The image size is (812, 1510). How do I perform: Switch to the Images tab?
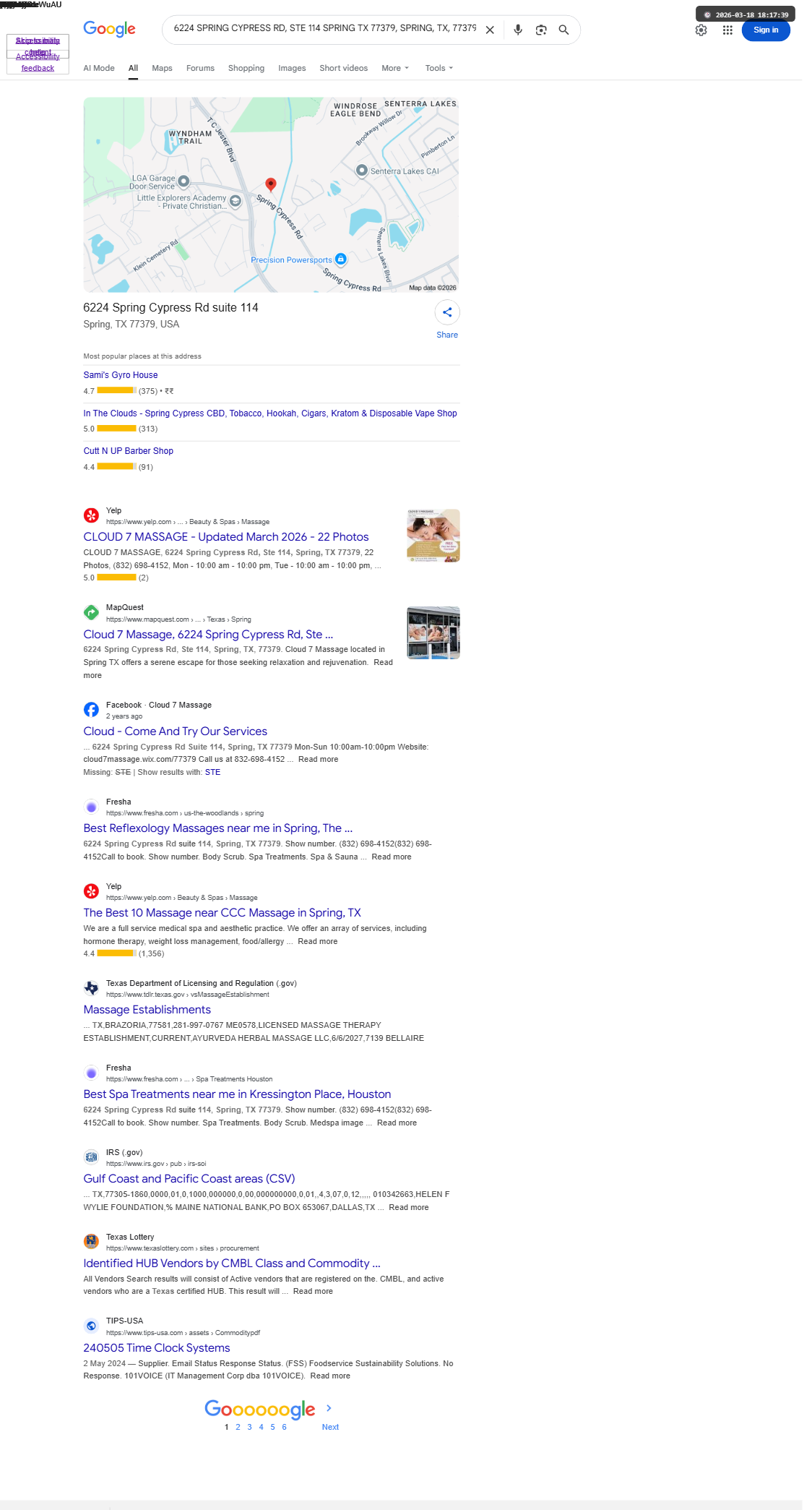(x=292, y=68)
